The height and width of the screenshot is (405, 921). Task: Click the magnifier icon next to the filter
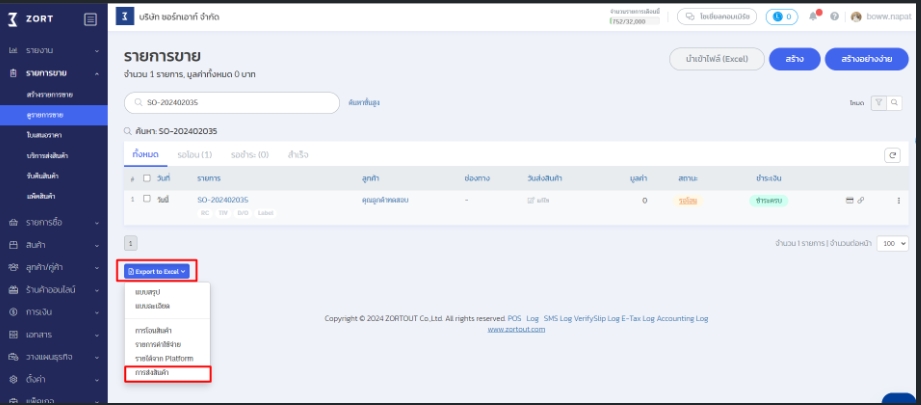coord(894,103)
